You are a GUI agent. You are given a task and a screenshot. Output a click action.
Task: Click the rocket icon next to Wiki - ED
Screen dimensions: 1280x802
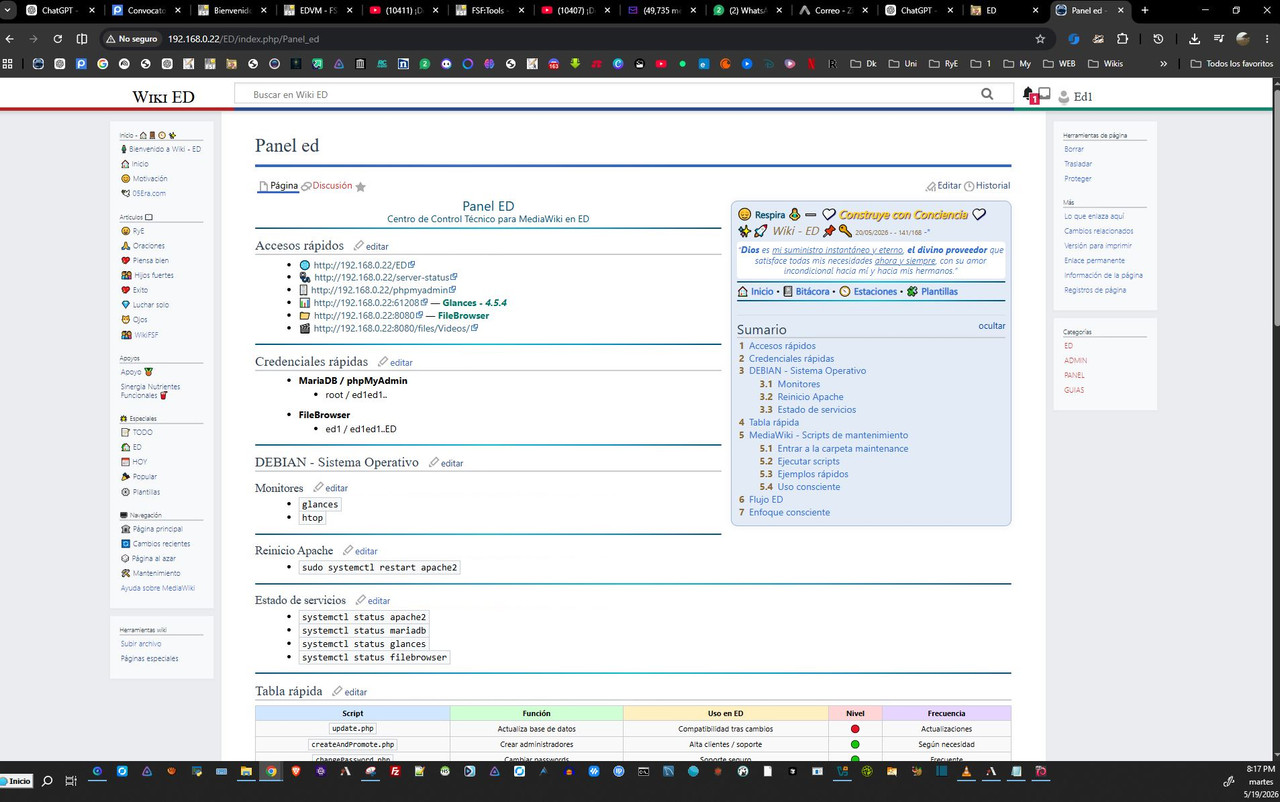761,231
